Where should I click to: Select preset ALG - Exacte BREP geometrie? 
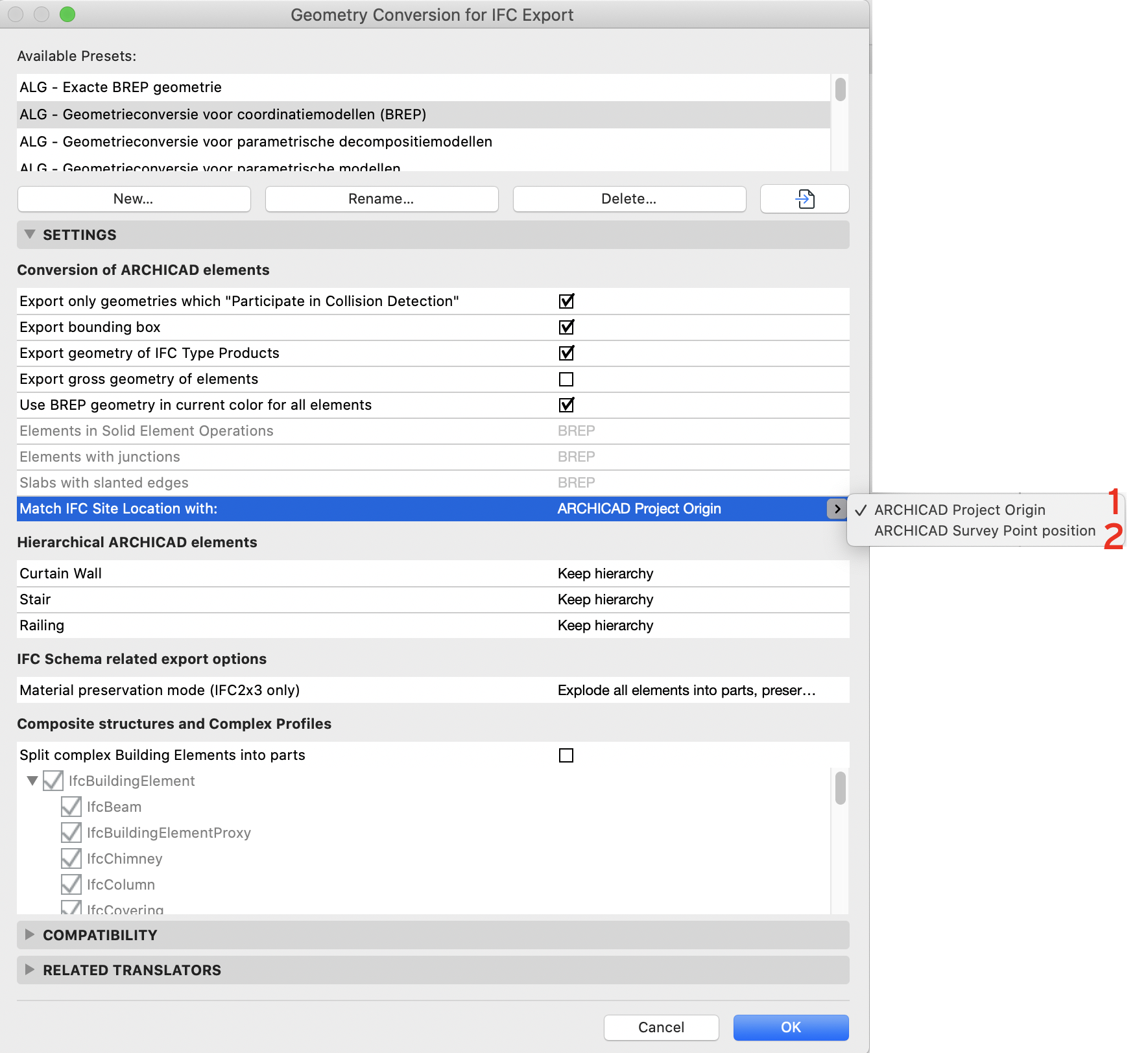coord(424,88)
